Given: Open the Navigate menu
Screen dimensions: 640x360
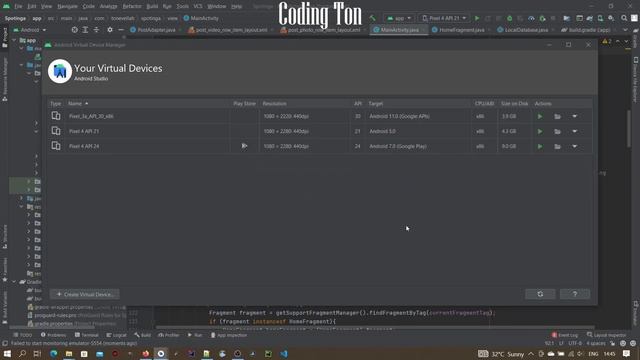Looking at the screenshot, I should (67, 6).
